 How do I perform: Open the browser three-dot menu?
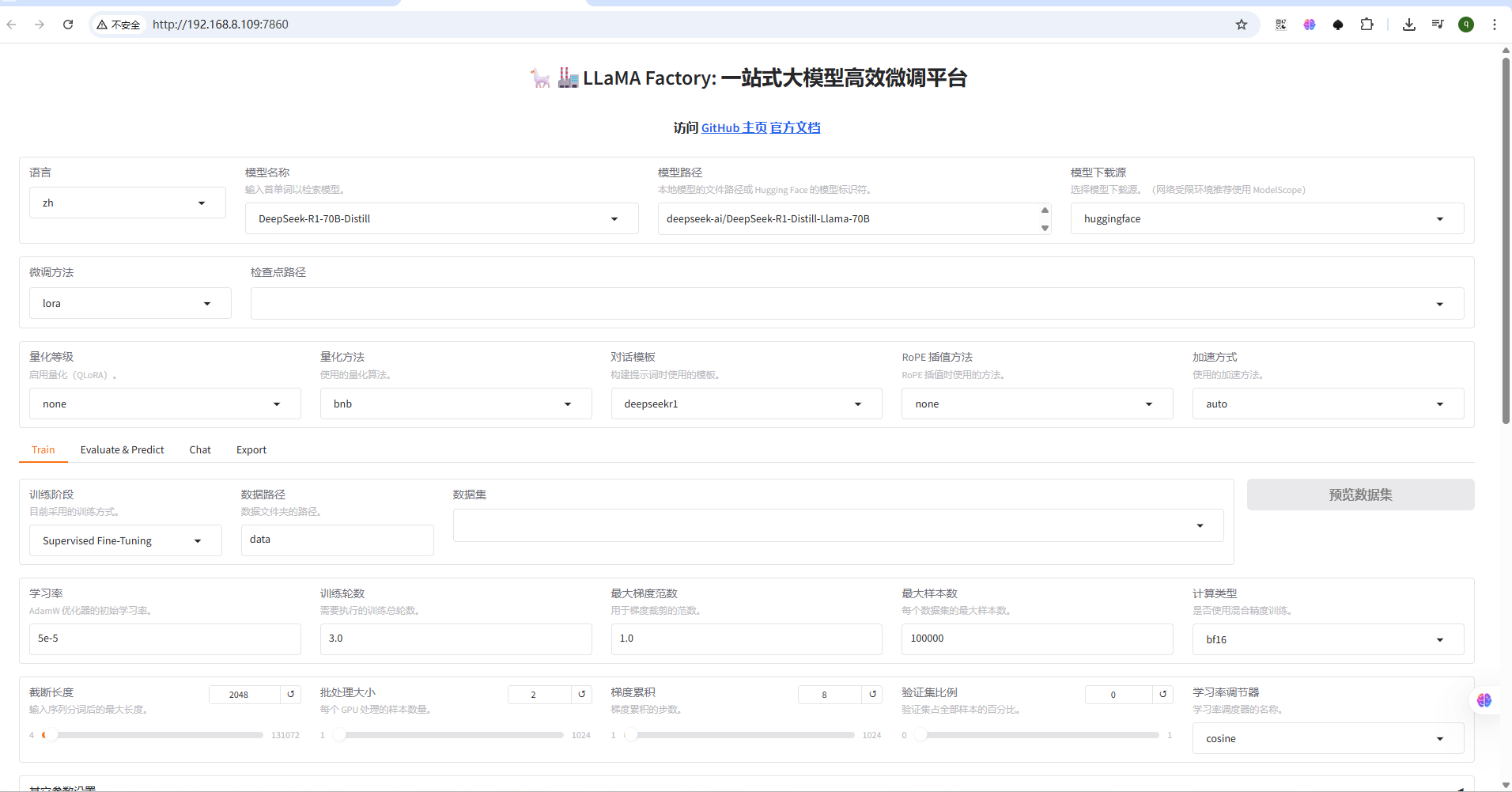1495,25
